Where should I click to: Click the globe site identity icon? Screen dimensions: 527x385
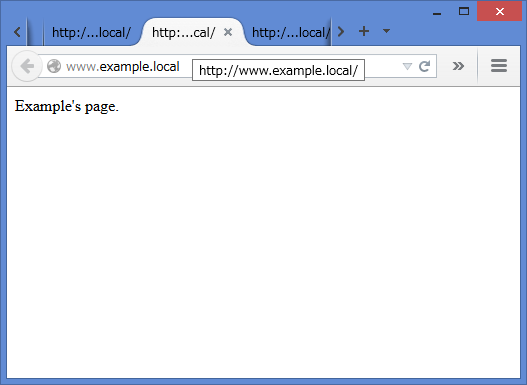tap(54, 66)
